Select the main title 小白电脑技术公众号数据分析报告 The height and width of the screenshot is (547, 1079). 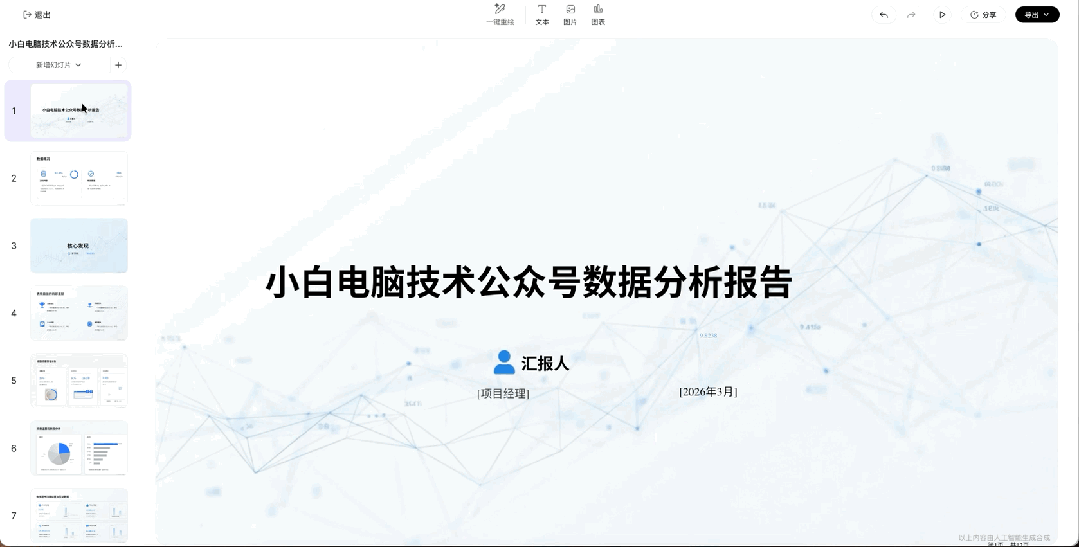click(x=529, y=282)
